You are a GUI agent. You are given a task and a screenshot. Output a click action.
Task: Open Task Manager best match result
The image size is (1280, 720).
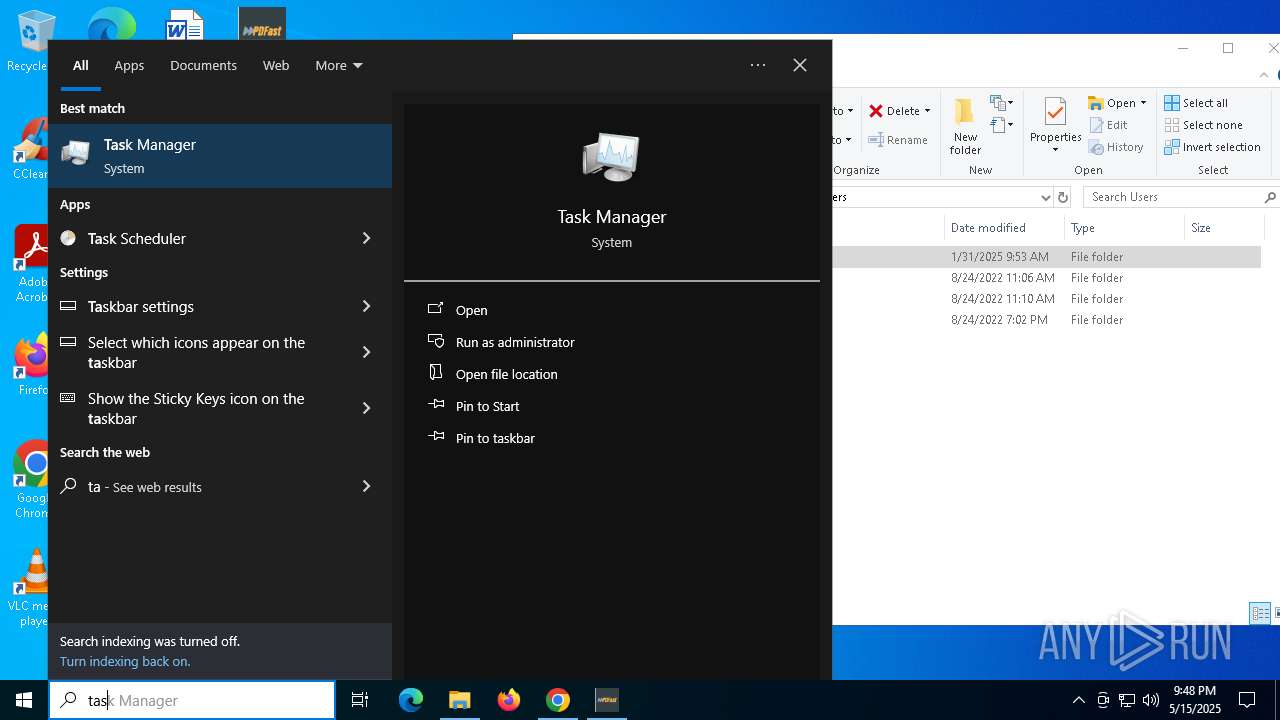coord(220,156)
